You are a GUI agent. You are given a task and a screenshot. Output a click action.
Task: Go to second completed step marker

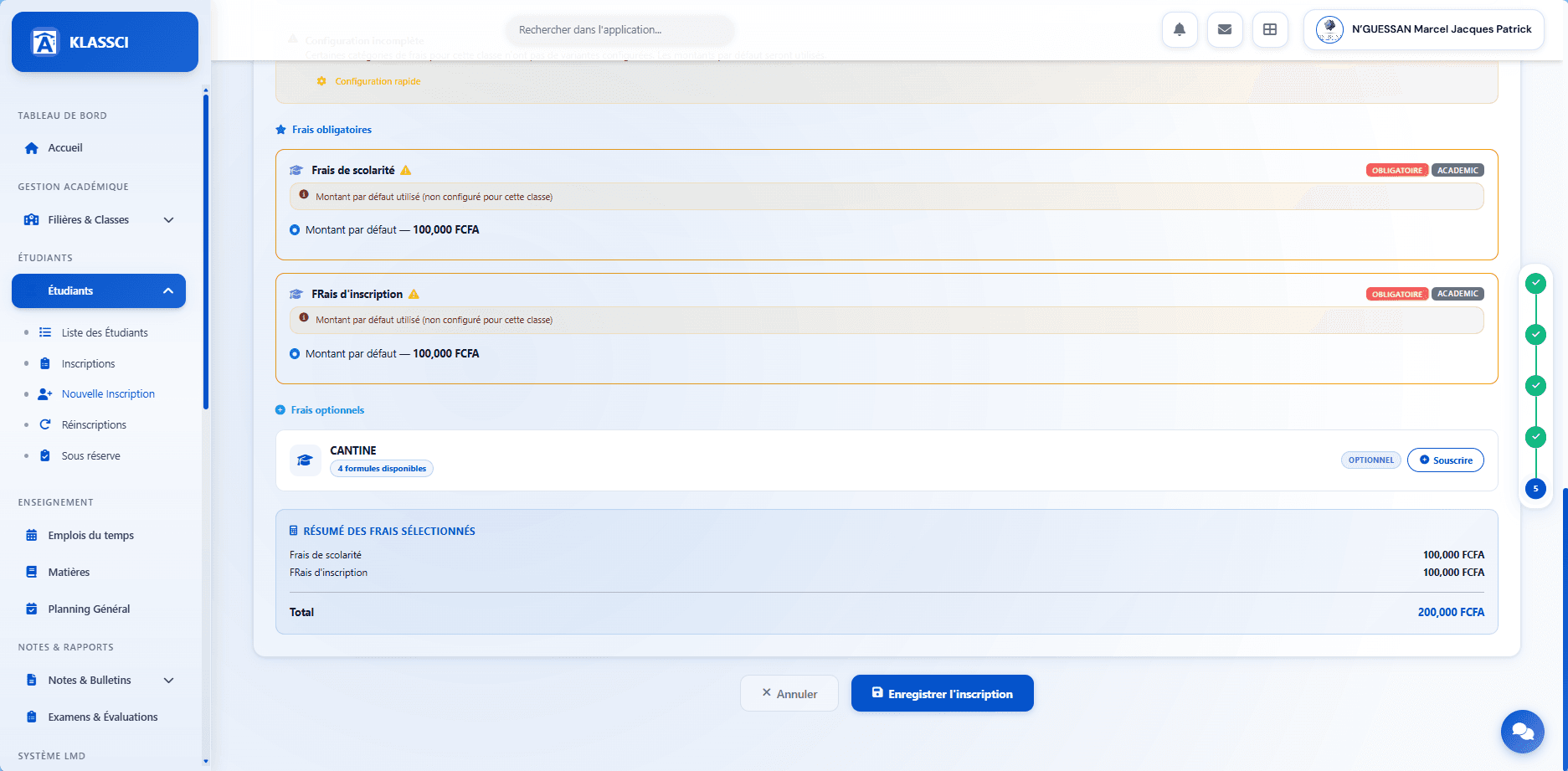(x=1535, y=334)
